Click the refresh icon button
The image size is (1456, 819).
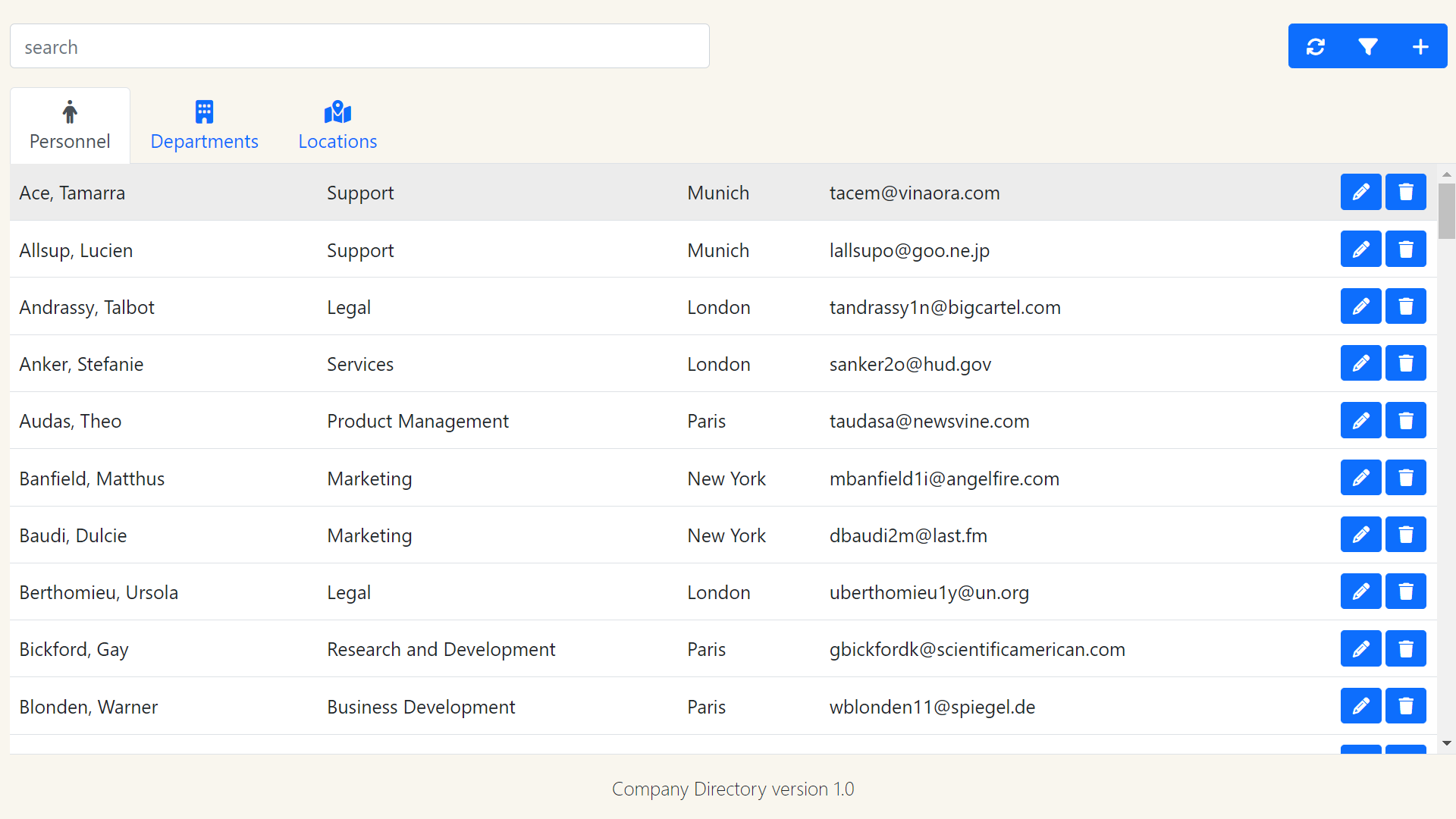point(1315,47)
